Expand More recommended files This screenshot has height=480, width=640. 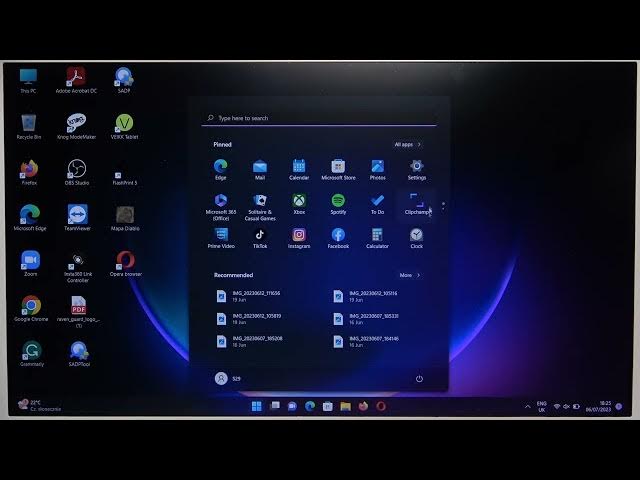tap(409, 275)
